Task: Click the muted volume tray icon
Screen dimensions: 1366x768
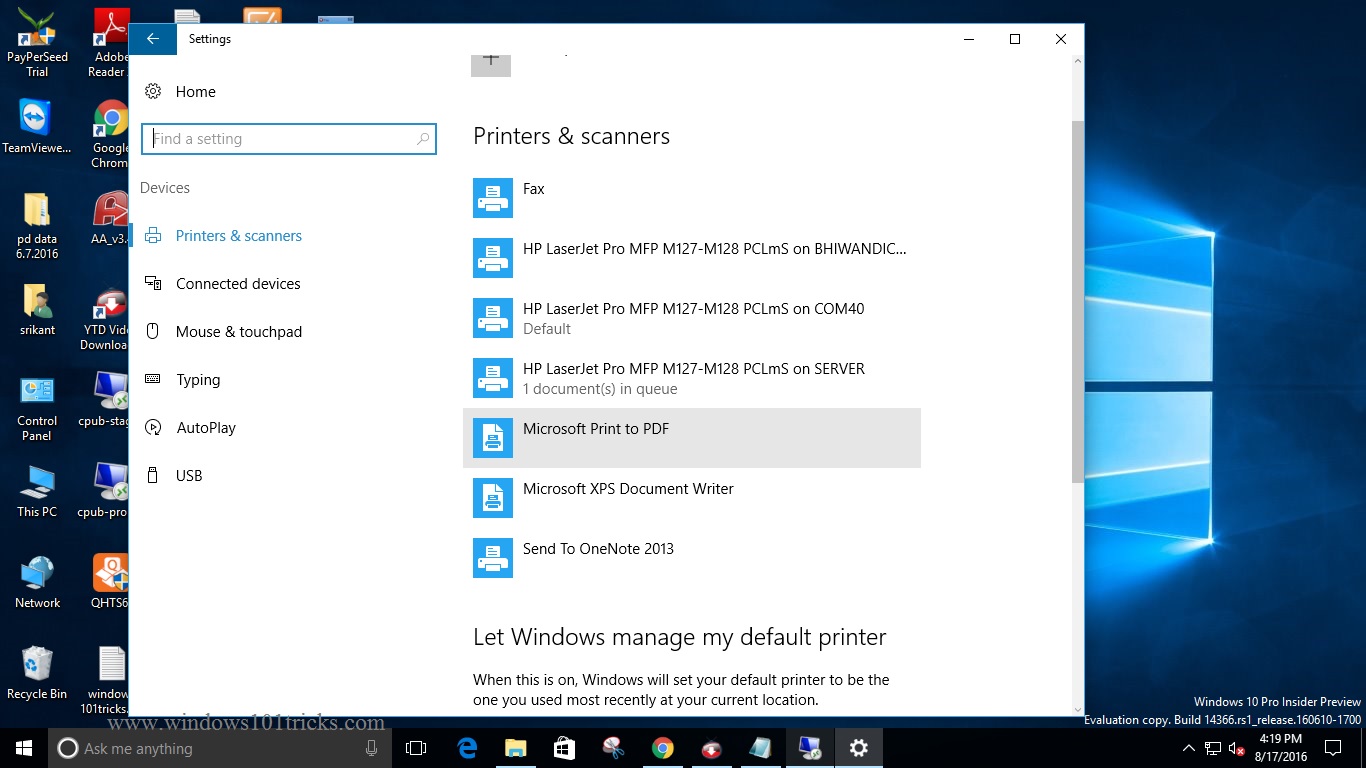Action: (1237, 748)
